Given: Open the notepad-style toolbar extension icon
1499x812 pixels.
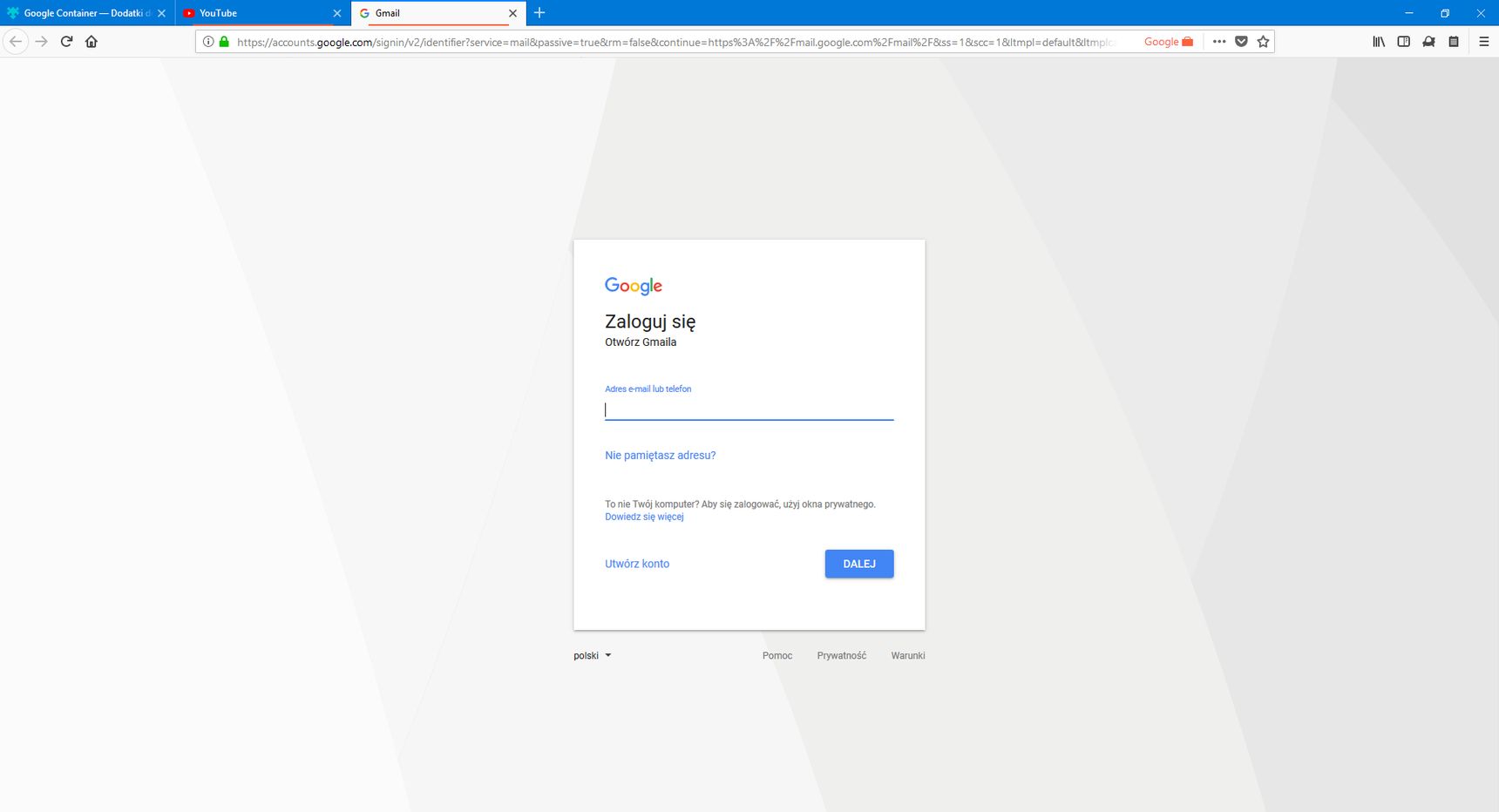Looking at the screenshot, I should pos(1454,41).
